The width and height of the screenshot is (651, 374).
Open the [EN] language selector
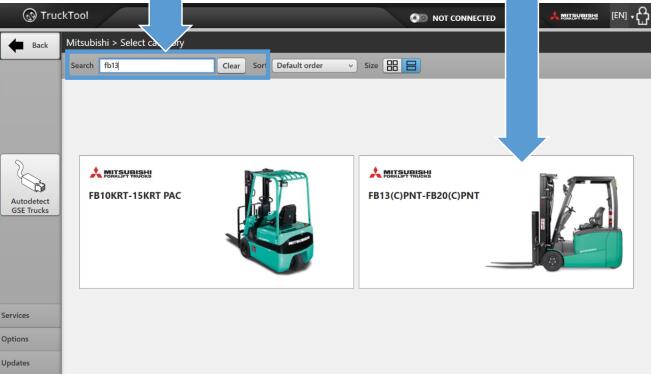click(622, 16)
